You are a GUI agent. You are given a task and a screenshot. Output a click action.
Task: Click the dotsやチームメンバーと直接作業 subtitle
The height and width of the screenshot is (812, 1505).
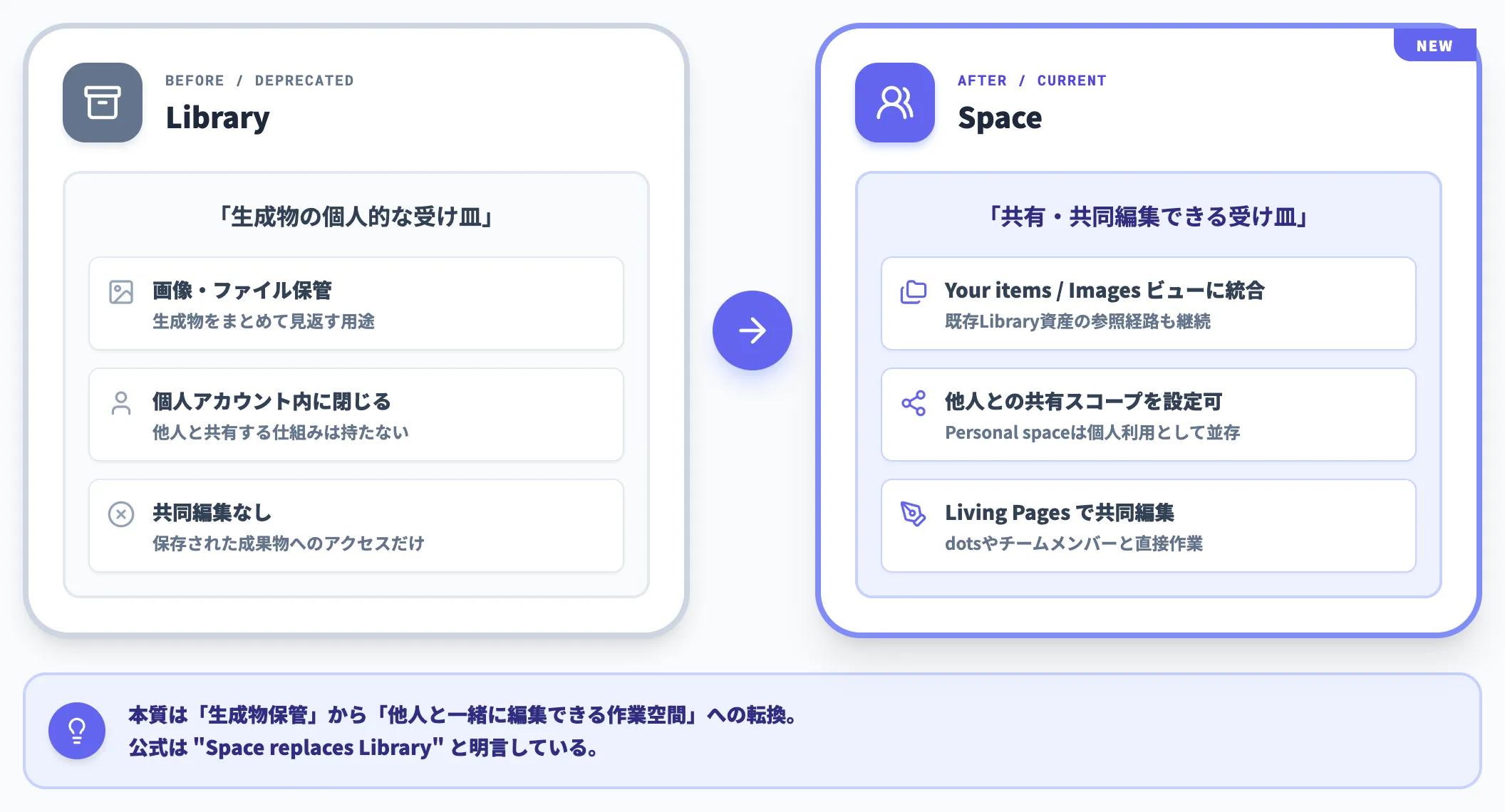coord(1074,543)
